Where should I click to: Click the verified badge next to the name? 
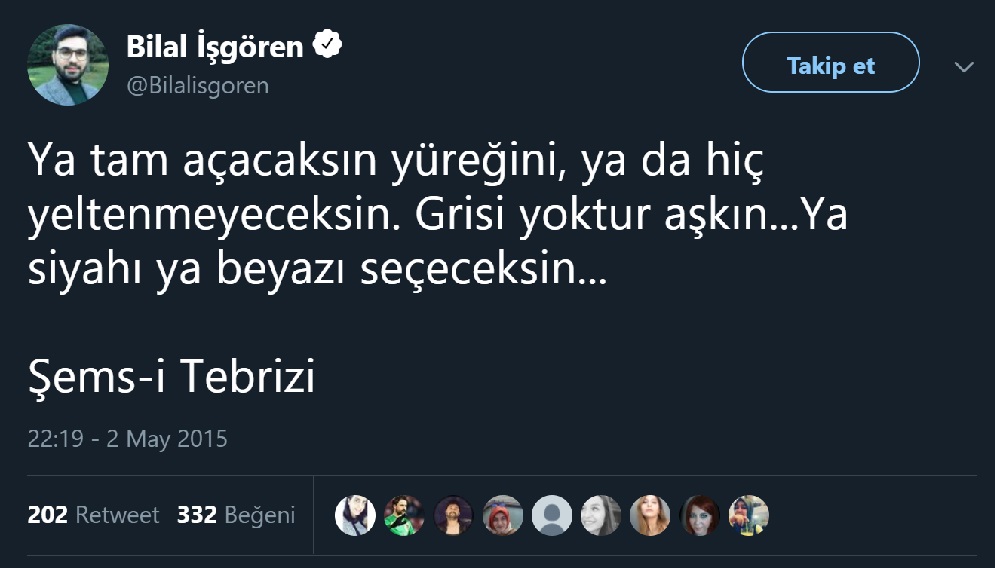[329, 45]
